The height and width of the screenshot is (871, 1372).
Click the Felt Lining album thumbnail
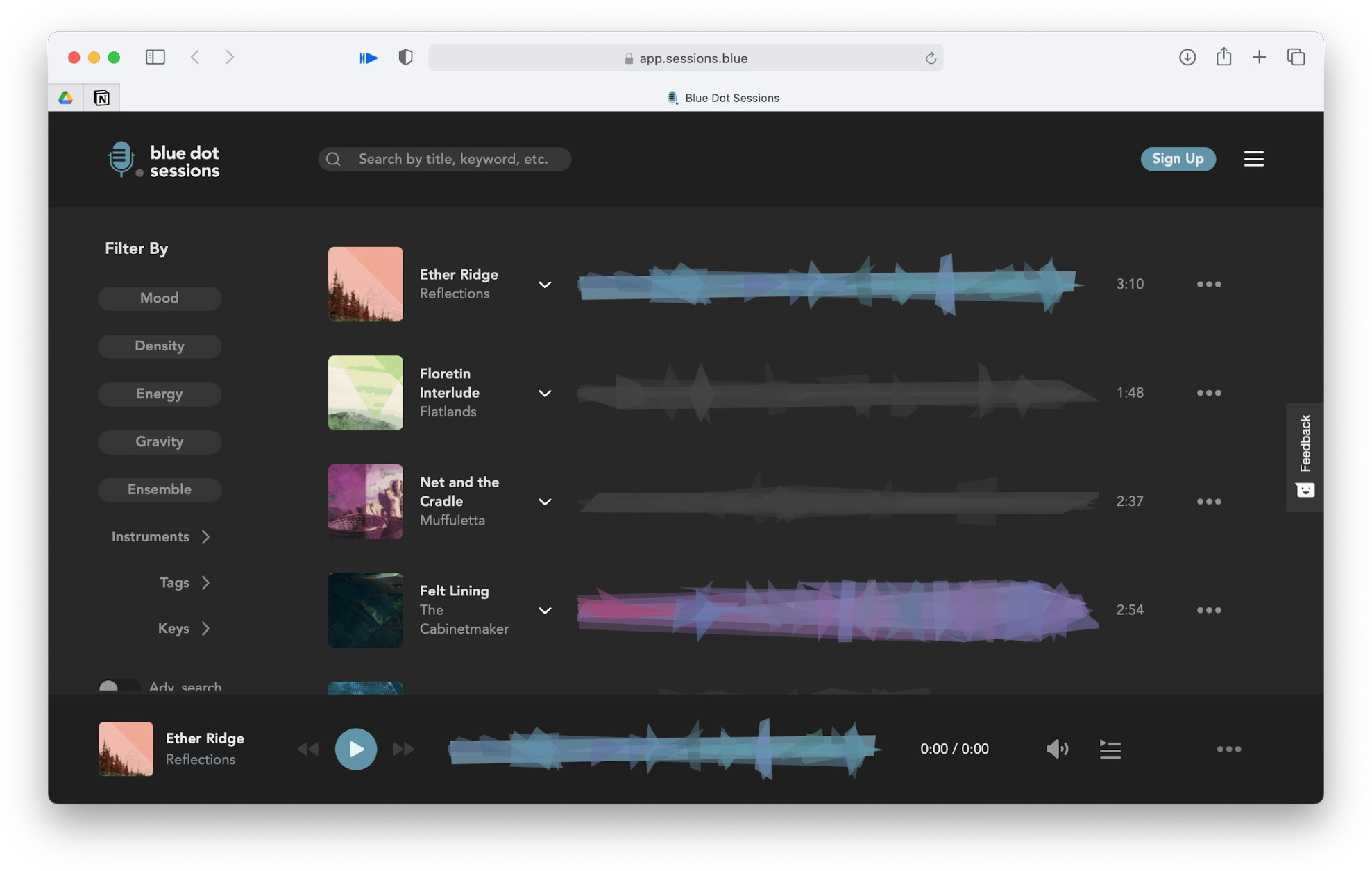point(365,610)
